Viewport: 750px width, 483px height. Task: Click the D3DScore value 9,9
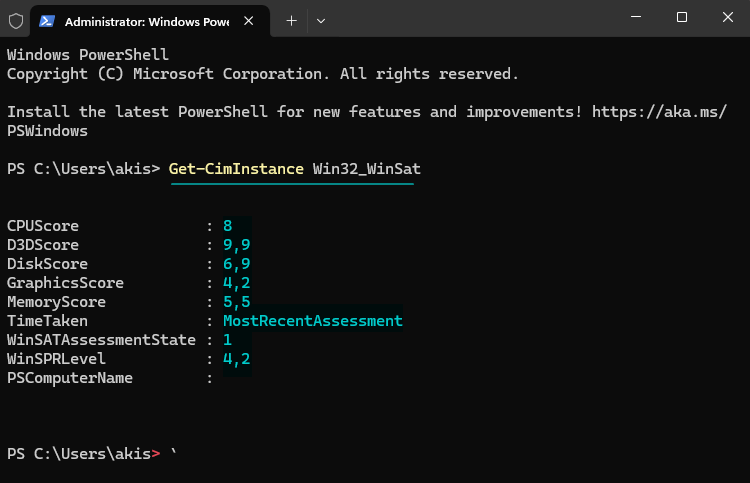[237, 245]
